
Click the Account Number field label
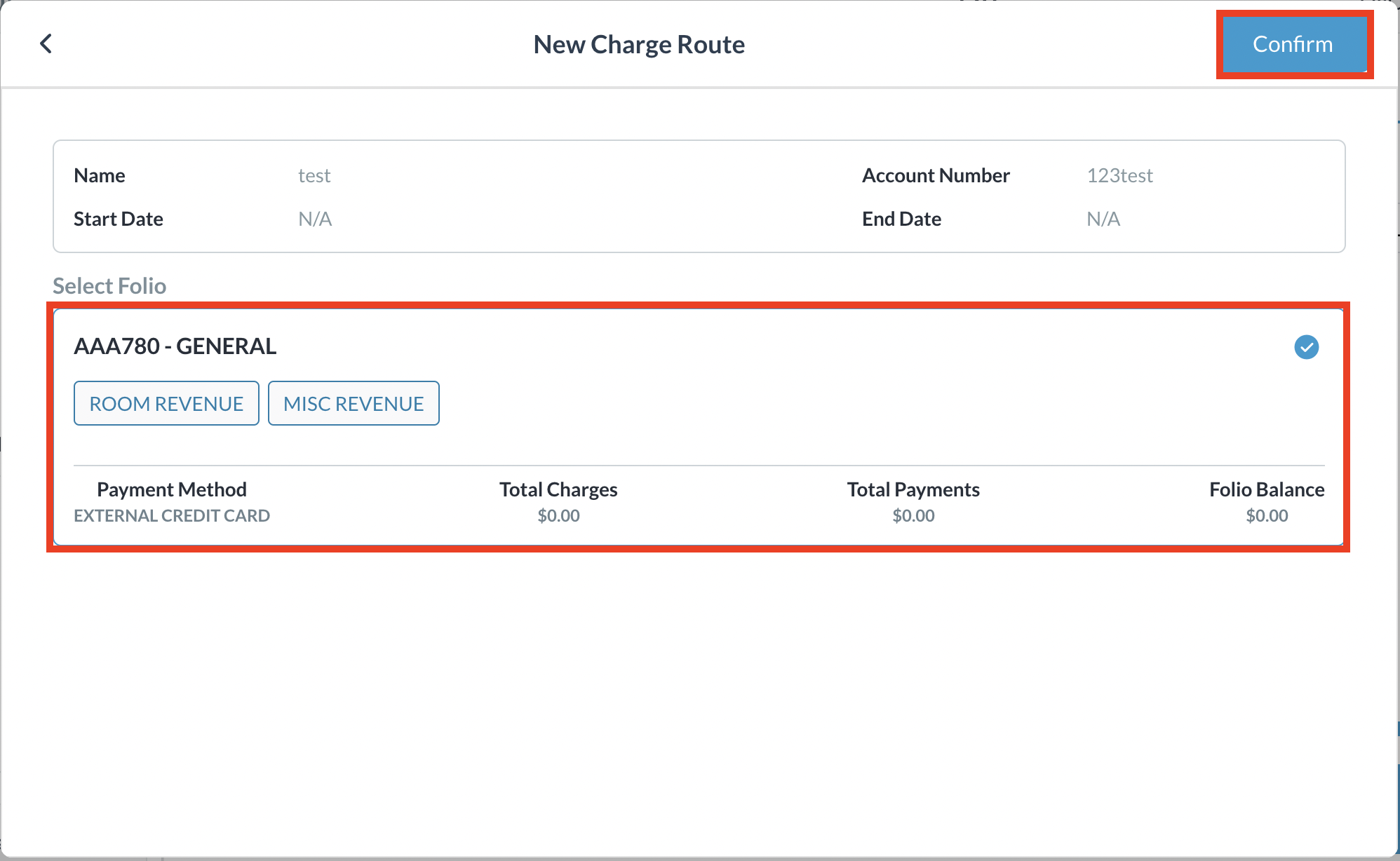[936, 175]
